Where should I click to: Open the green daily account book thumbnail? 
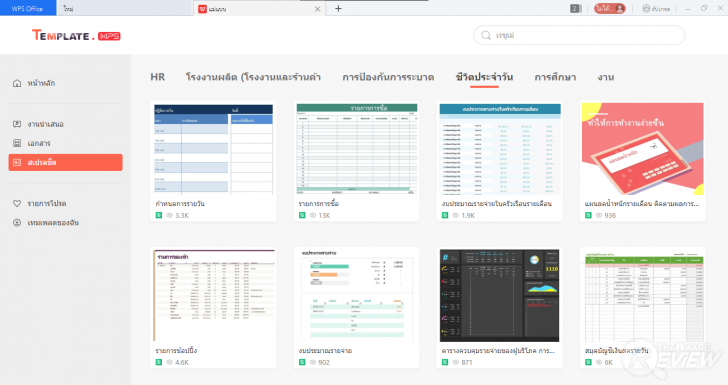coord(643,295)
